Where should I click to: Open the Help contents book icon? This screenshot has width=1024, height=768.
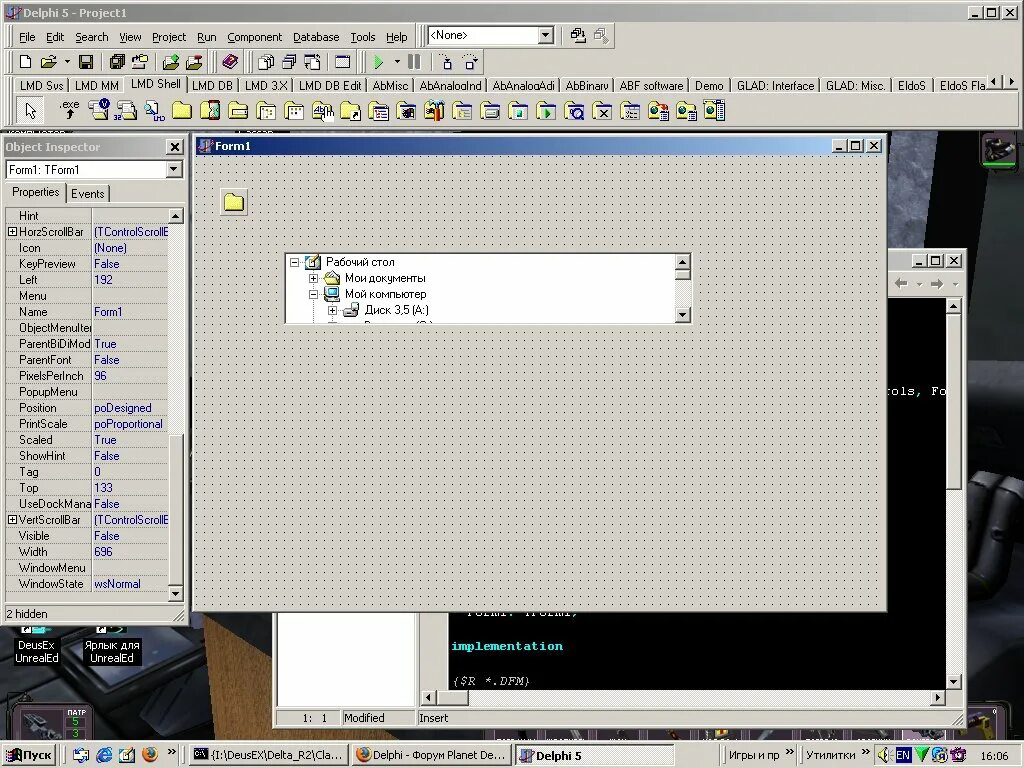pyautogui.click(x=230, y=62)
